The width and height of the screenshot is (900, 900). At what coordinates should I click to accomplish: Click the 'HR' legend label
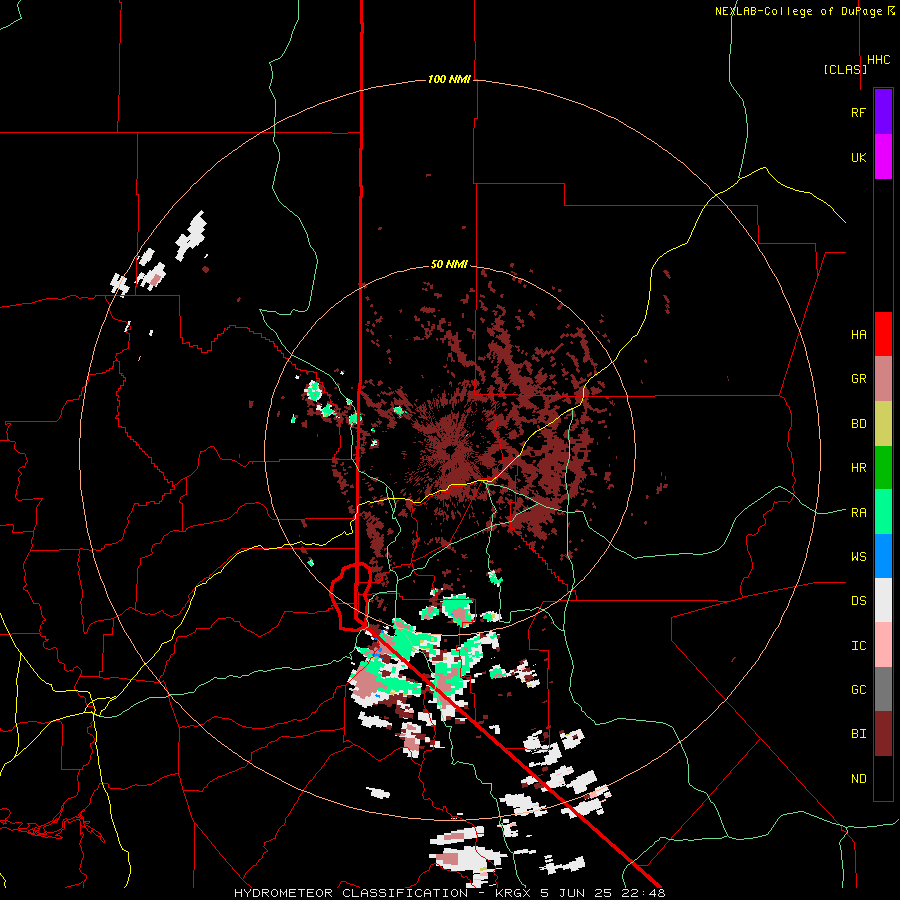tap(858, 468)
